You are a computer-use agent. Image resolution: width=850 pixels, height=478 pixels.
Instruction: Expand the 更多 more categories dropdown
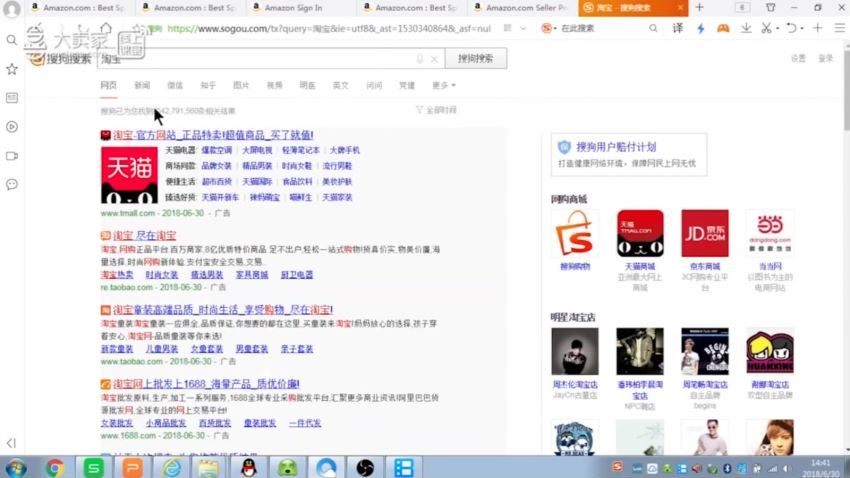click(x=443, y=85)
